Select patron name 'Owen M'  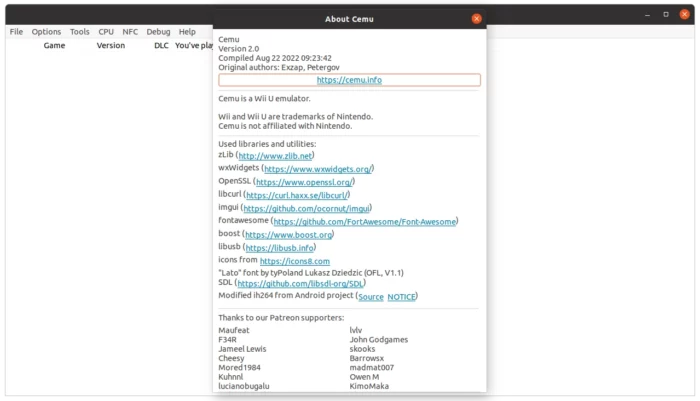pos(364,377)
